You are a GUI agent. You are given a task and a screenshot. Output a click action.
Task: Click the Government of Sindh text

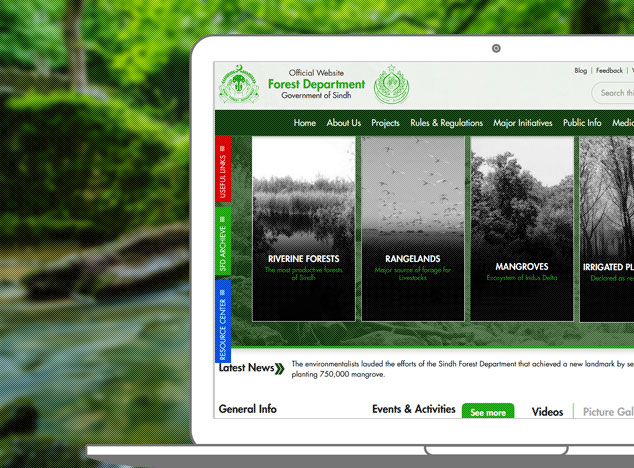pyautogui.click(x=316, y=95)
